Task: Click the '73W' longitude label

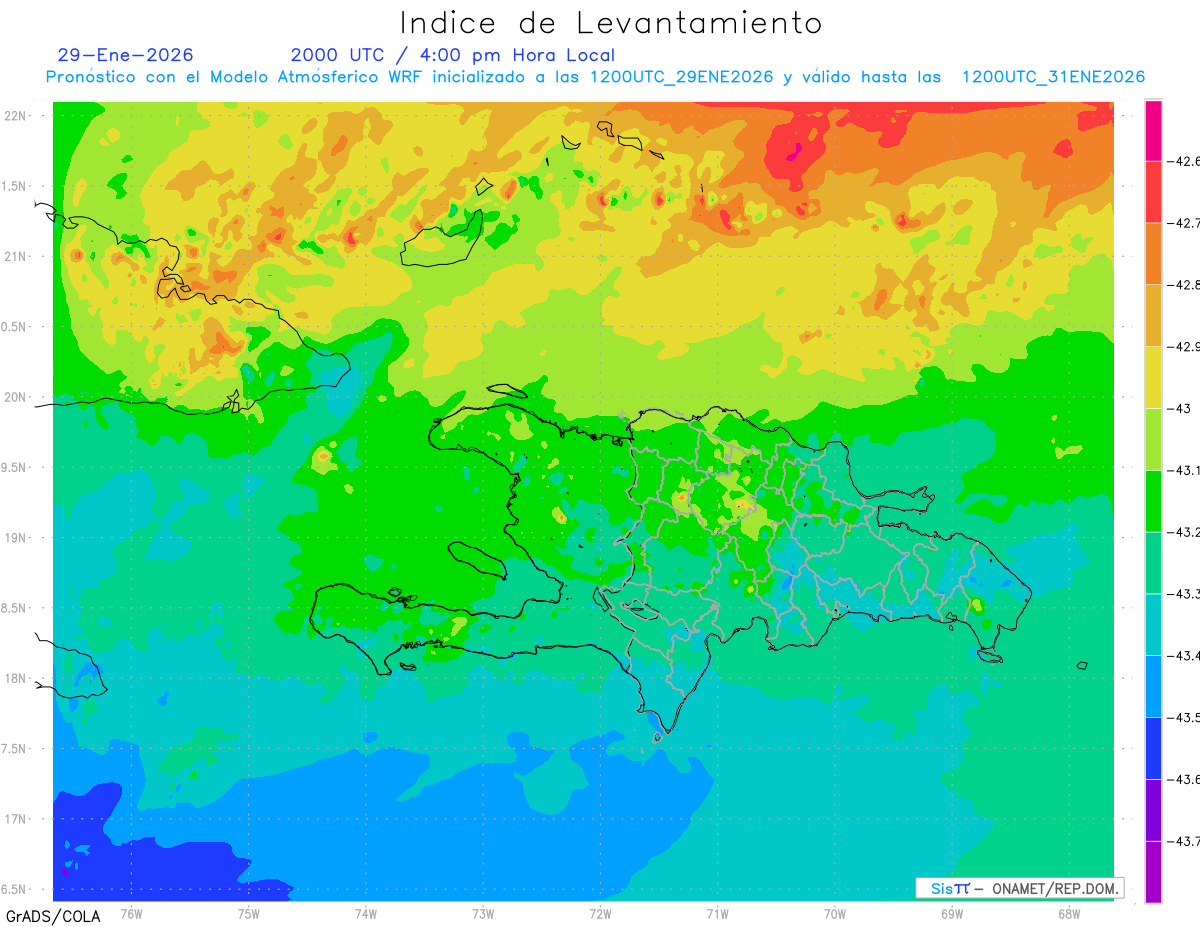Action: [x=483, y=914]
